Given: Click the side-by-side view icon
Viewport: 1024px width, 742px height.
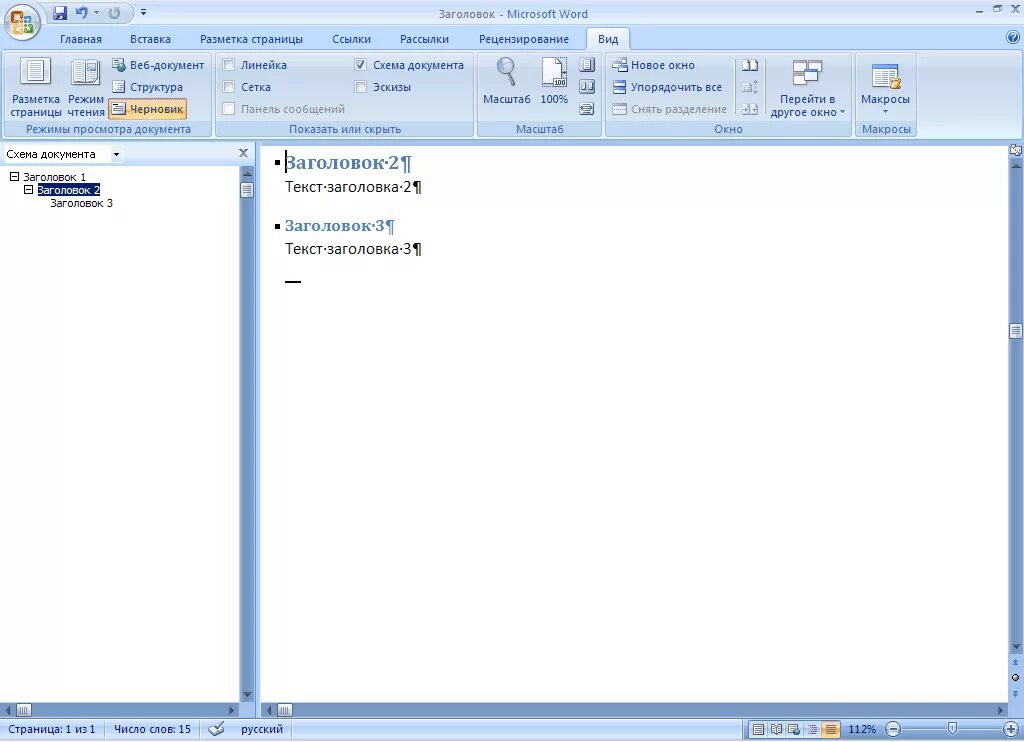Looking at the screenshot, I should pyautogui.click(x=750, y=65).
